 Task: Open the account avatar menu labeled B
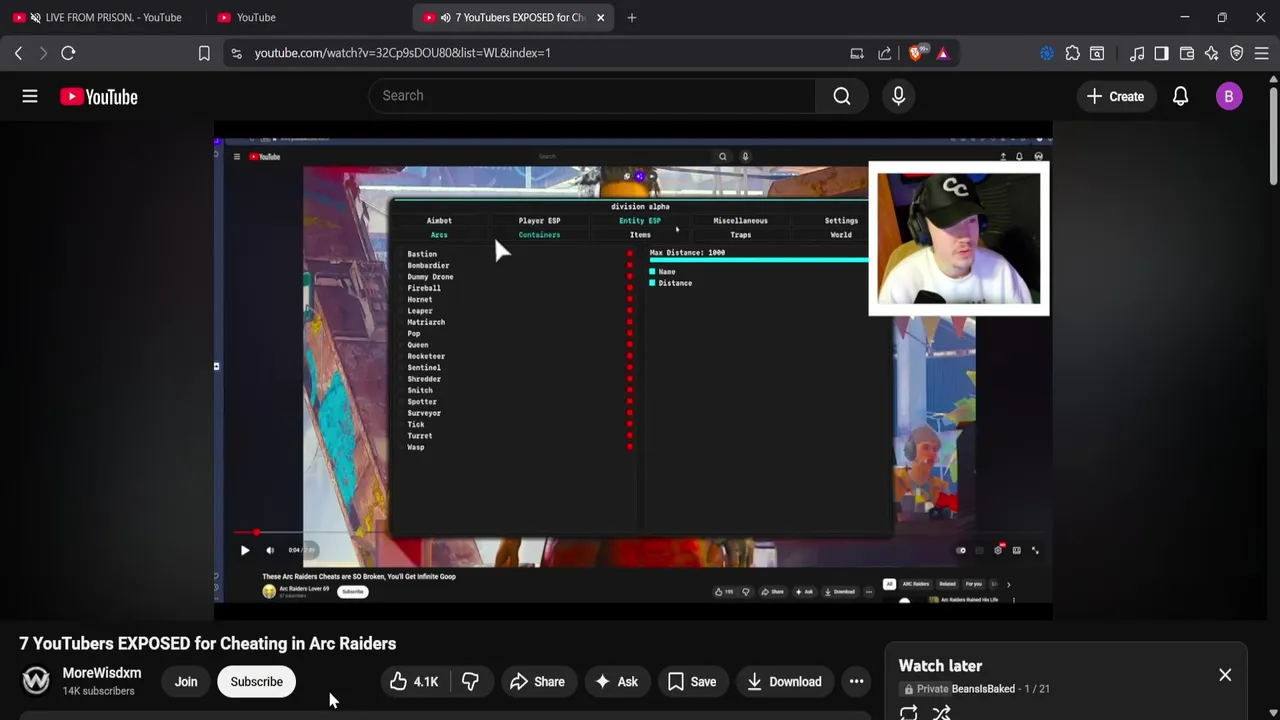[1229, 96]
